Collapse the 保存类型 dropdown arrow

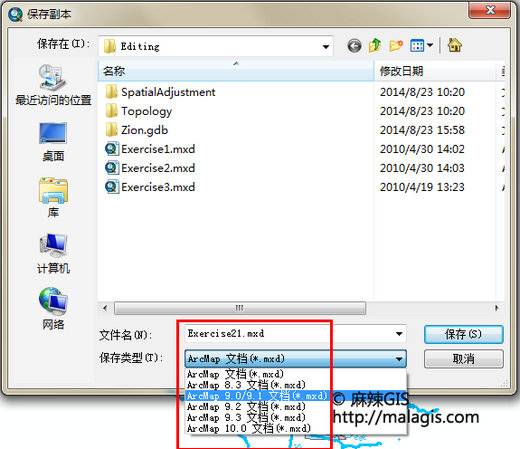click(x=399, y=359)
